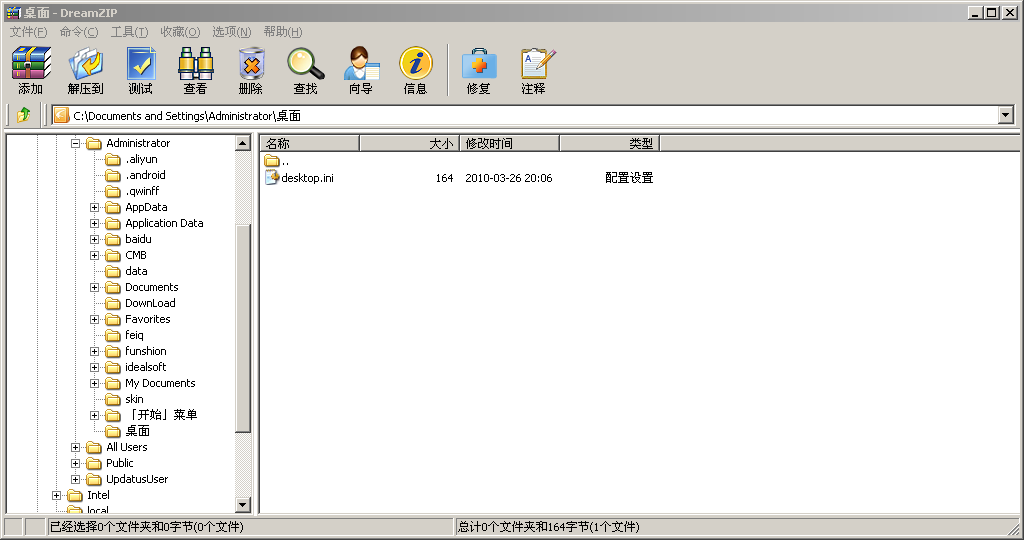This screenshot has width=1024, height=540.
Task: Expand the CMB folder node
Action: point(95,255)
